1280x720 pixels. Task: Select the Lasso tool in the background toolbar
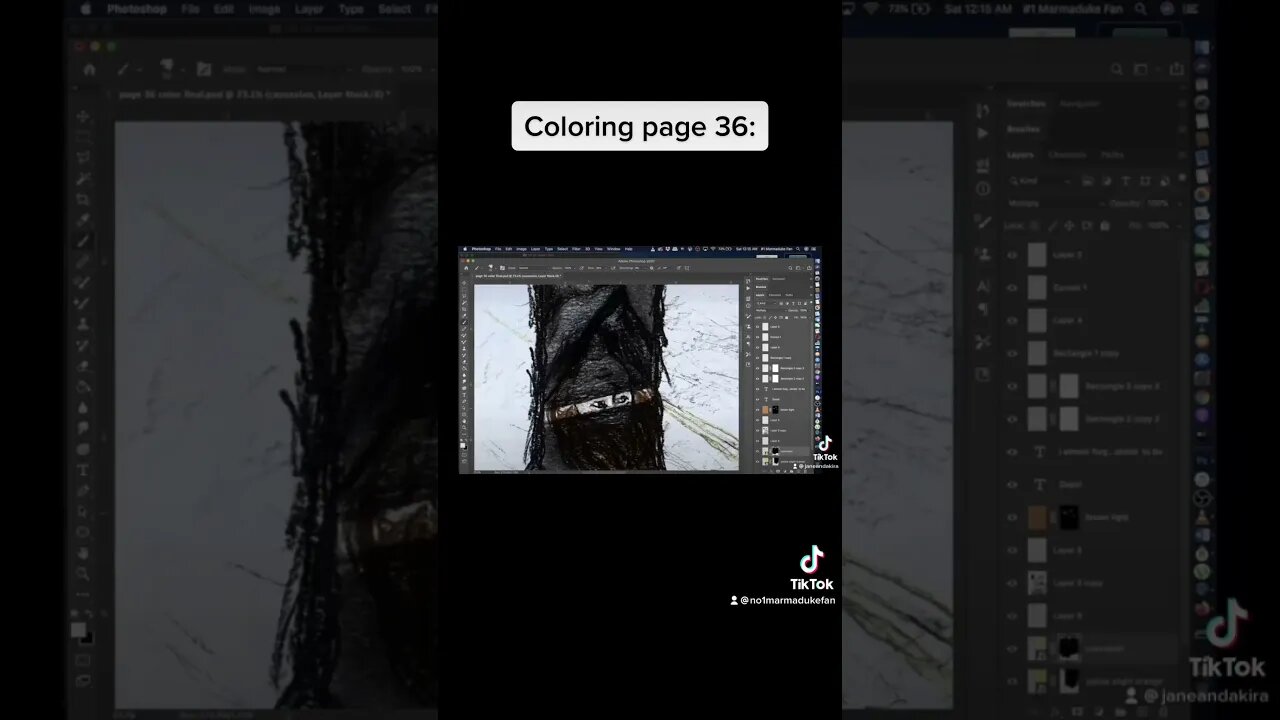[x=84, y=158]
